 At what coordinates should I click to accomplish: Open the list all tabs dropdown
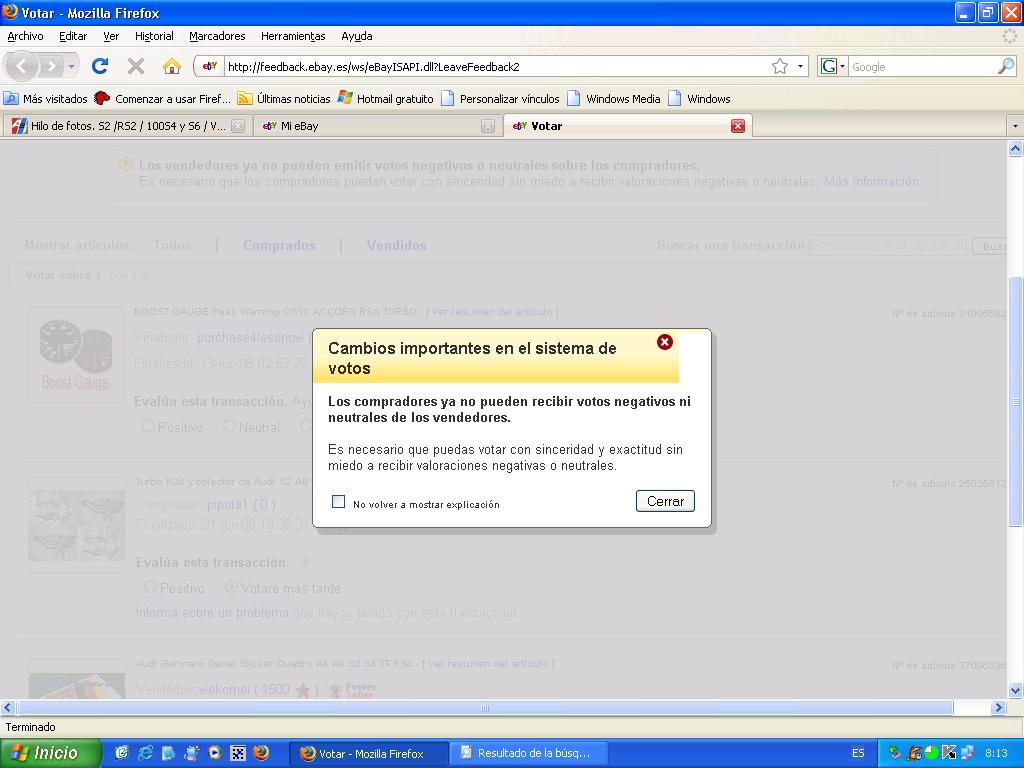[1015, 126]
